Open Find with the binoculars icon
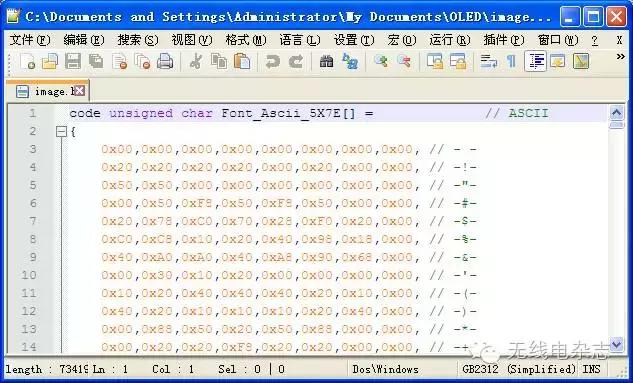This screenshot has width=633, height=383. pos(326,62)
